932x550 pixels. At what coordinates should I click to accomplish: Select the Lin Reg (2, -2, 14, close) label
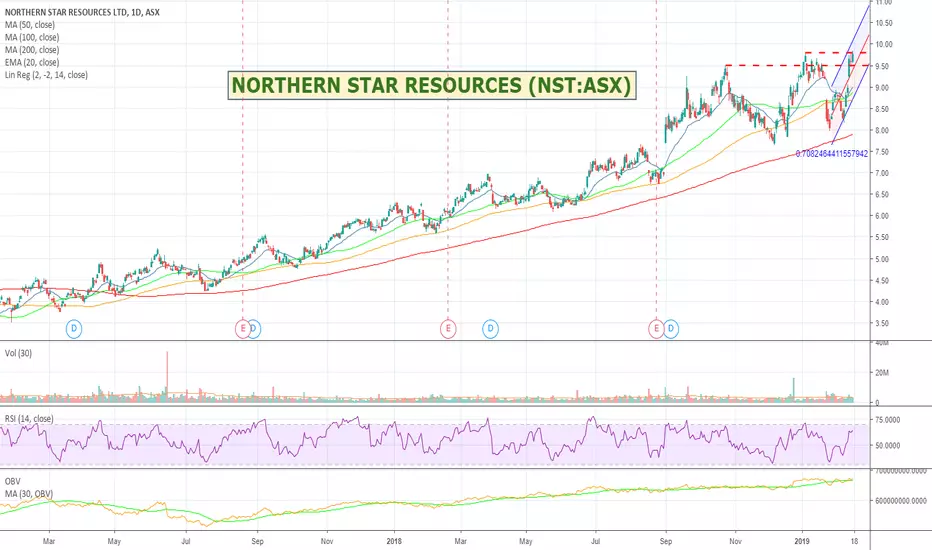[46, 75]
